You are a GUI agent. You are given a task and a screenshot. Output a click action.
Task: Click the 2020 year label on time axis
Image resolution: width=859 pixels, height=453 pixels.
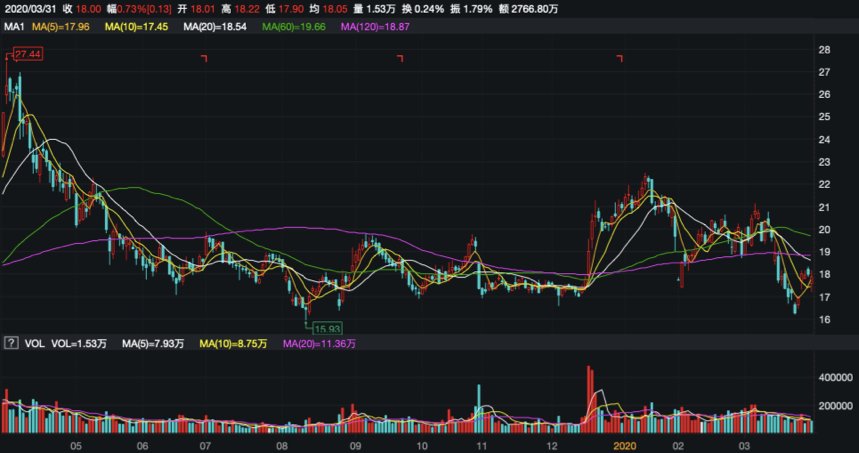pos(625,446)
